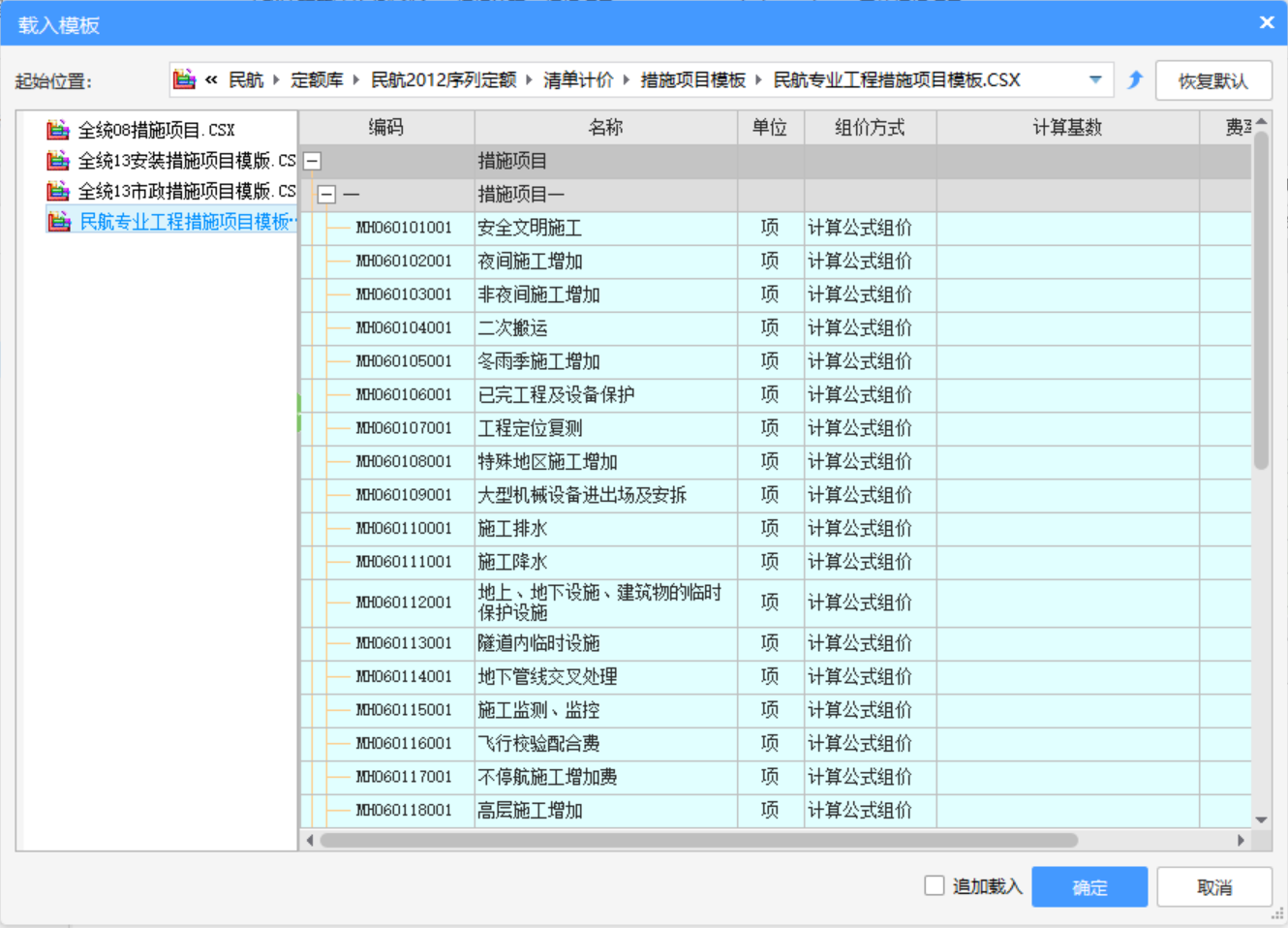Click the folder icon in path bar
Screen dimensions: 1288x928
[184, 80]
